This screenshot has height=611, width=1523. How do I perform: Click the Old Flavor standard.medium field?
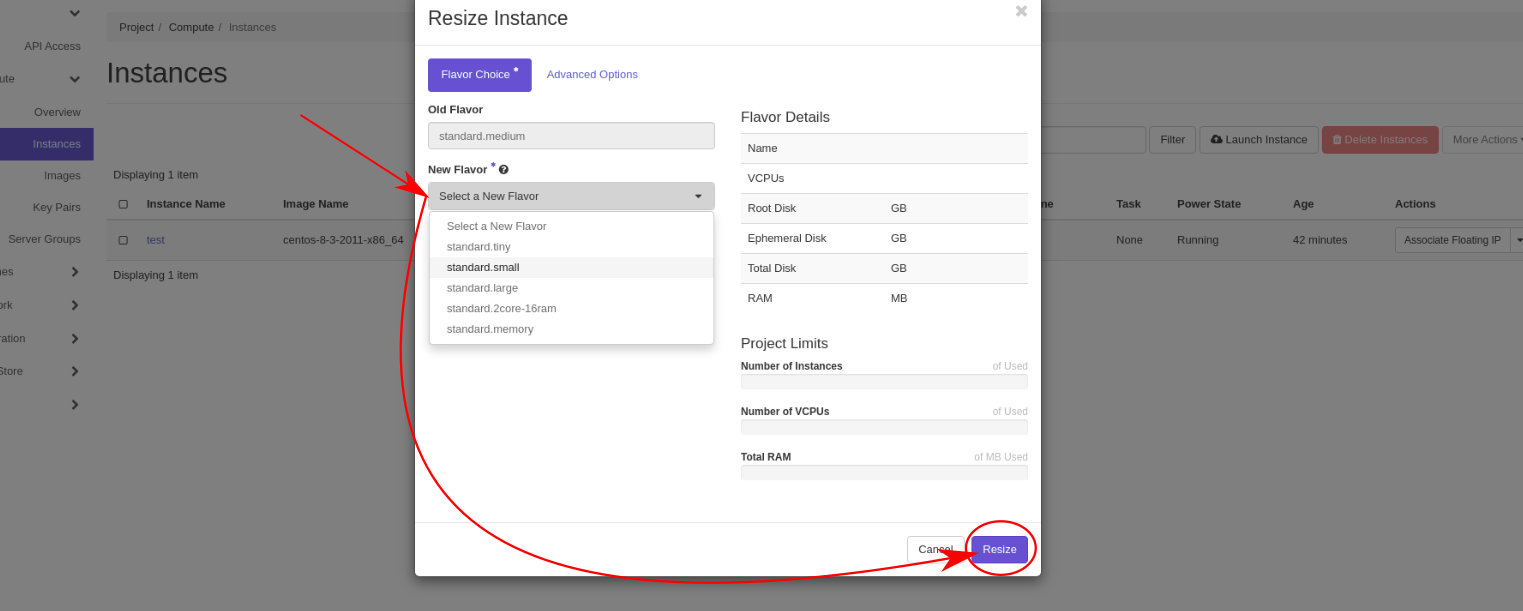(571, 136)
